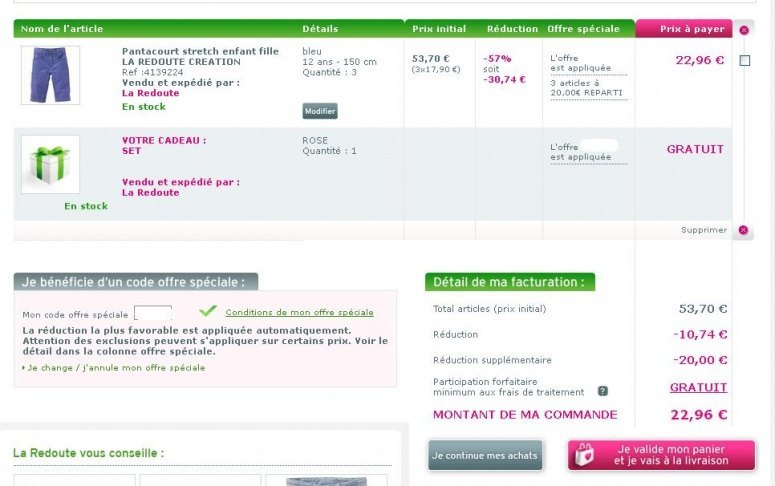775x486 pixels.
Task: Click the help question mark icon
Action: tap(603, 391)
